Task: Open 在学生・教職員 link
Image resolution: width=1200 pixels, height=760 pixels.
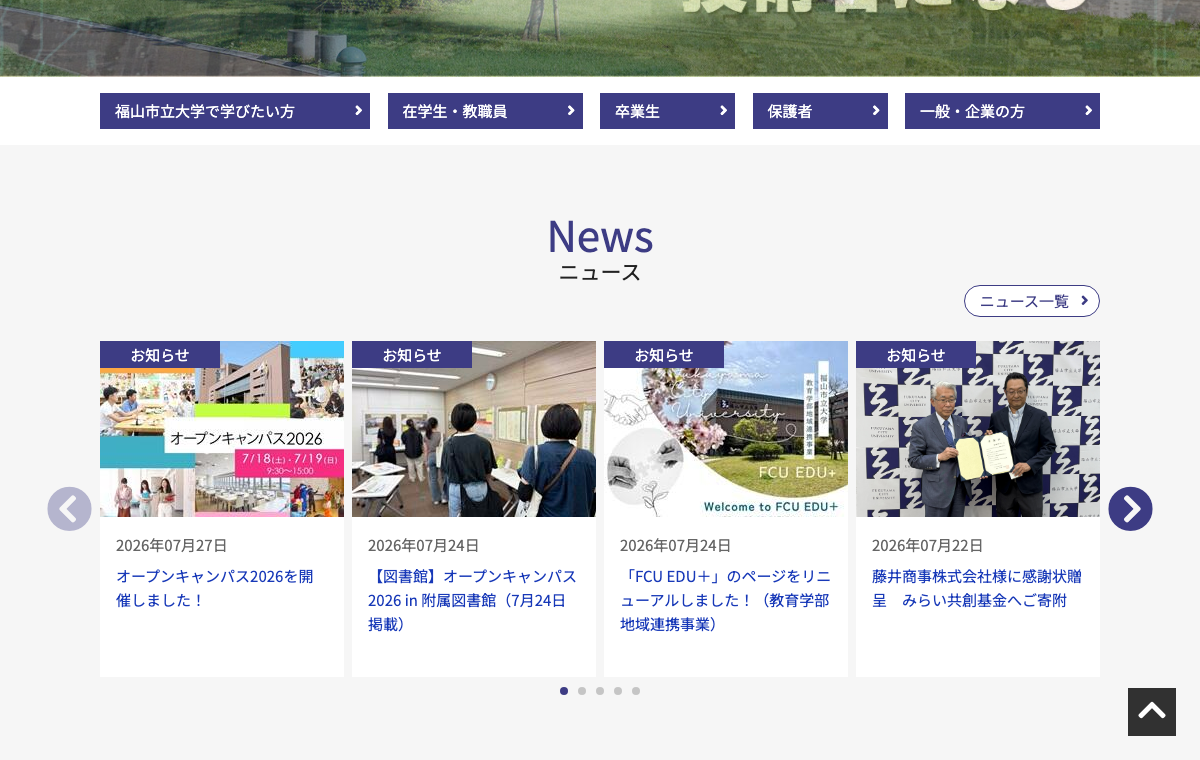Action: coord(485,111)
